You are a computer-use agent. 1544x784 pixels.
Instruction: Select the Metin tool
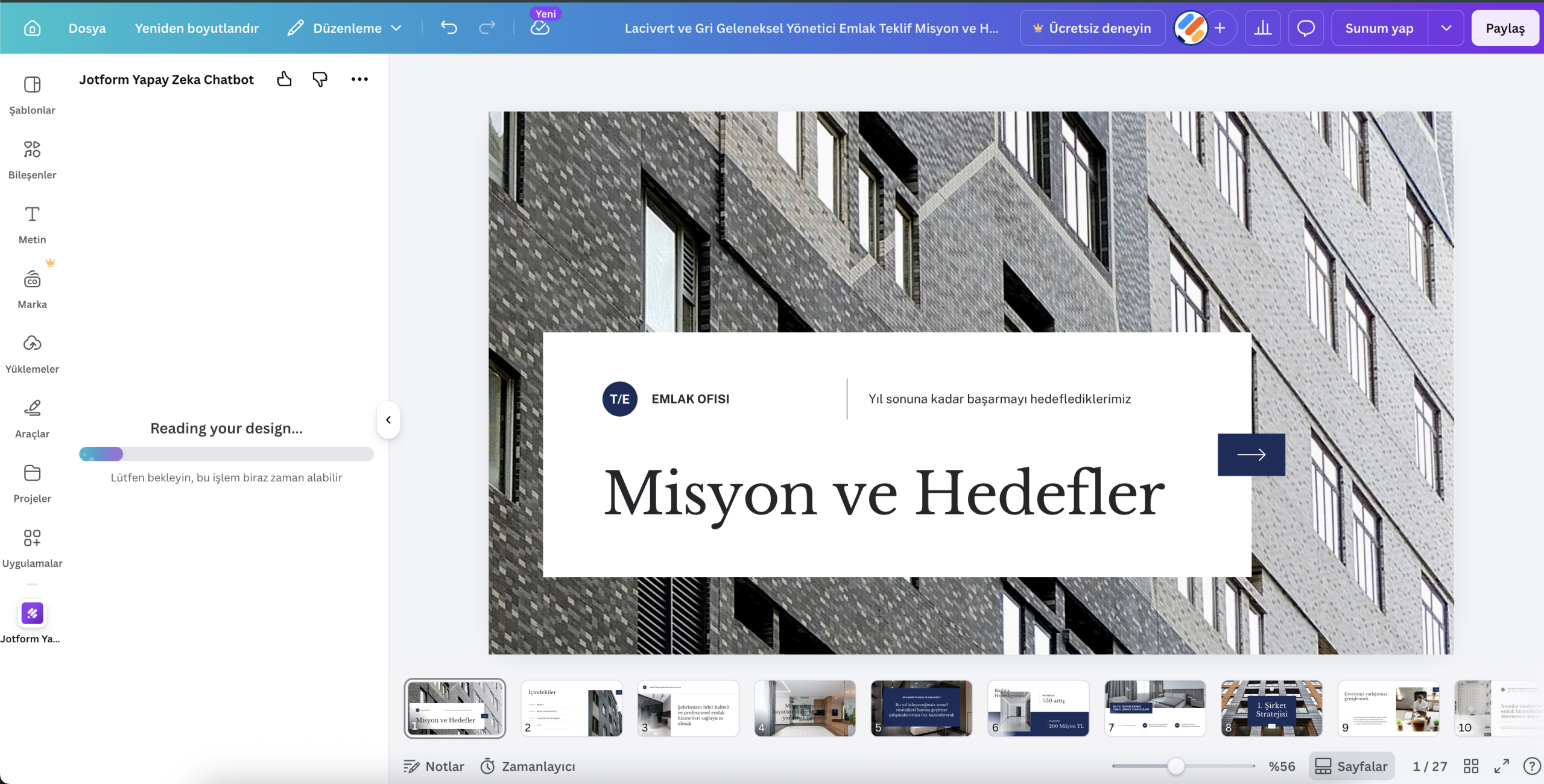(32, 223)
